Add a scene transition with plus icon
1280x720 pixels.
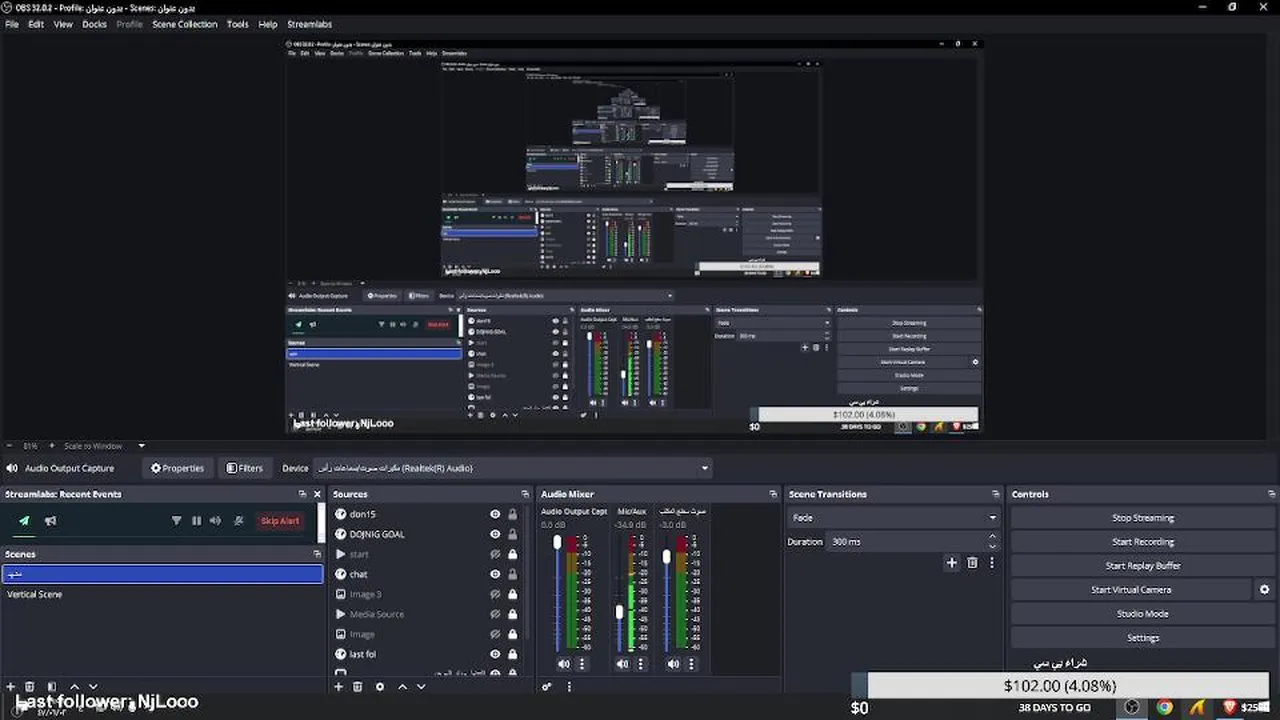tap(952, 563)
